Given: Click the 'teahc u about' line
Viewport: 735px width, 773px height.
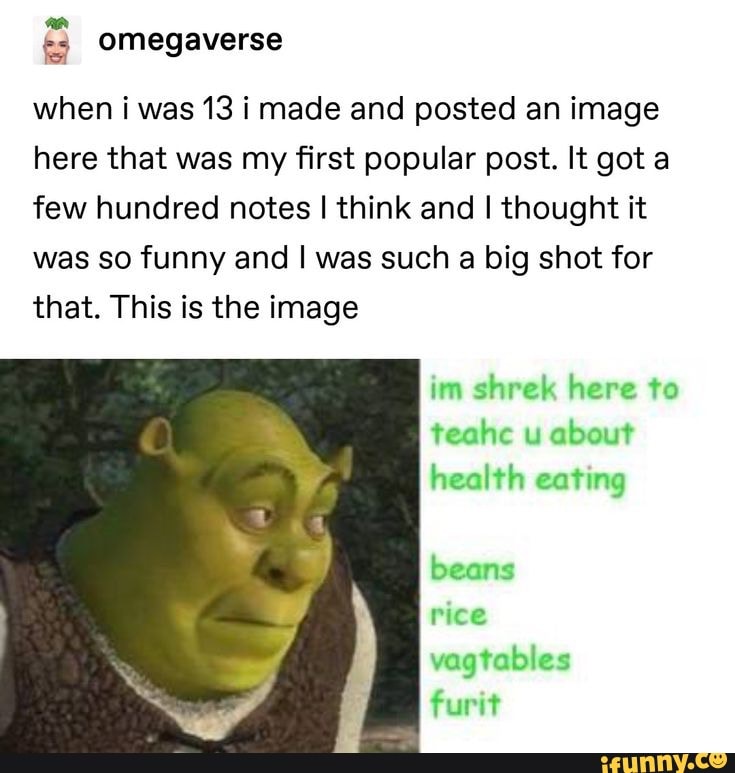Looking at the screenshot, I should click(x=531, y=434).
